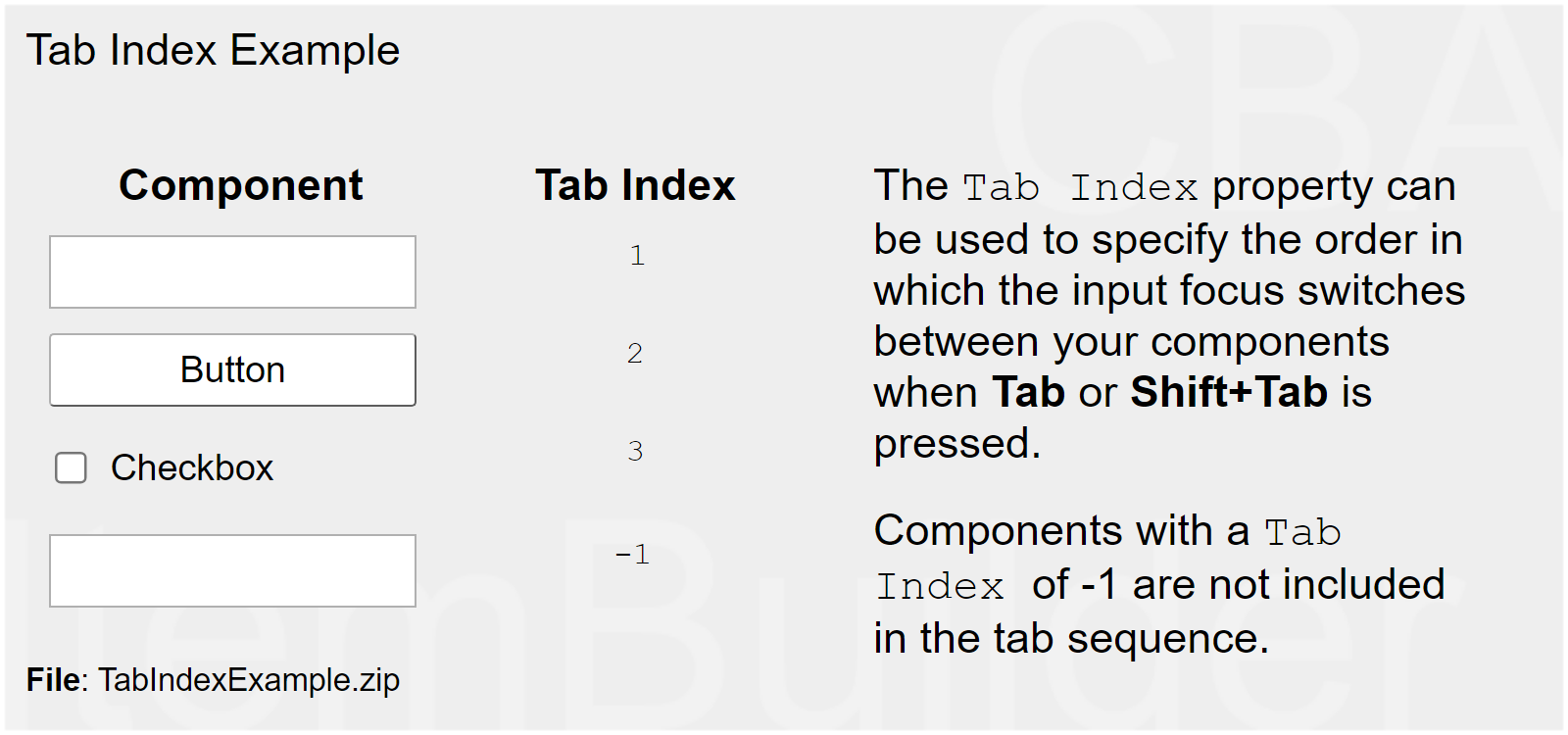Click the tab index value -1
The height and width of the screenshot is (735, 1568).
632,555
